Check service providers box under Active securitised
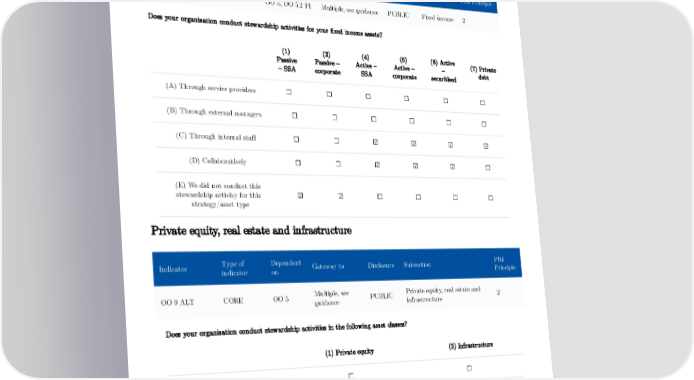 [446, 101]
